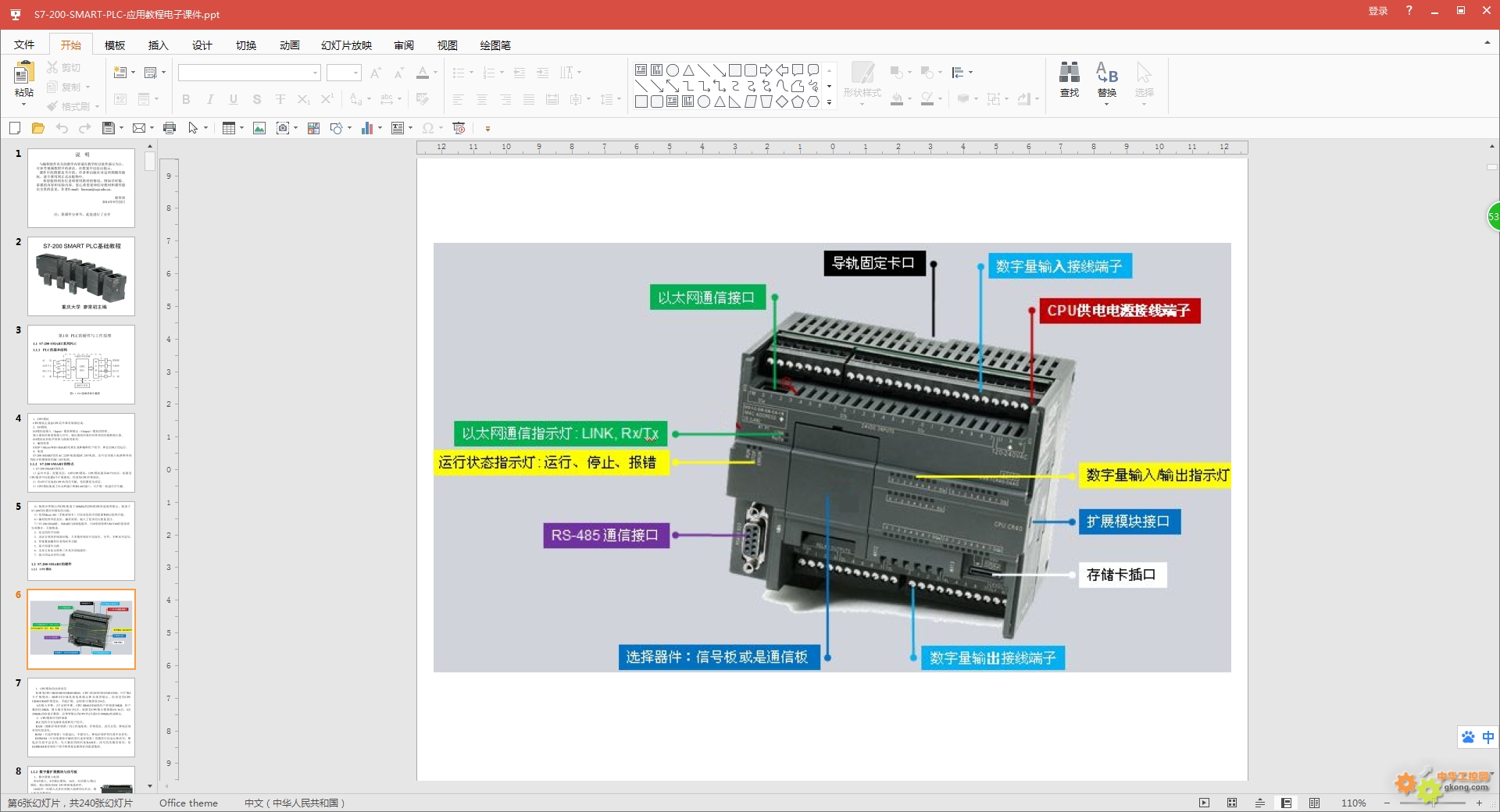
Task: Toggle Italic formatting
Action: (x=209, y=99)
